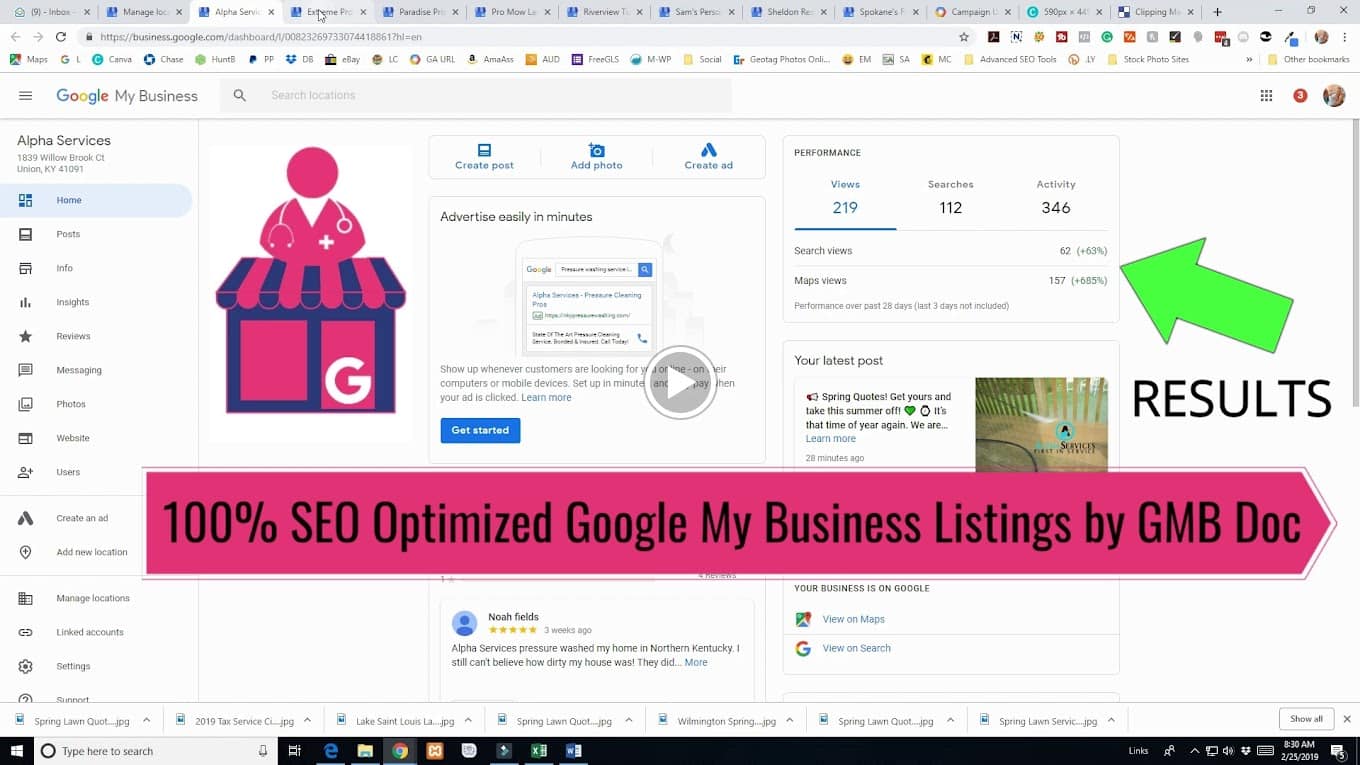Screen dimensions: 1360x765
Task: Click the Create ad card icon
Action: coord(708,150)
